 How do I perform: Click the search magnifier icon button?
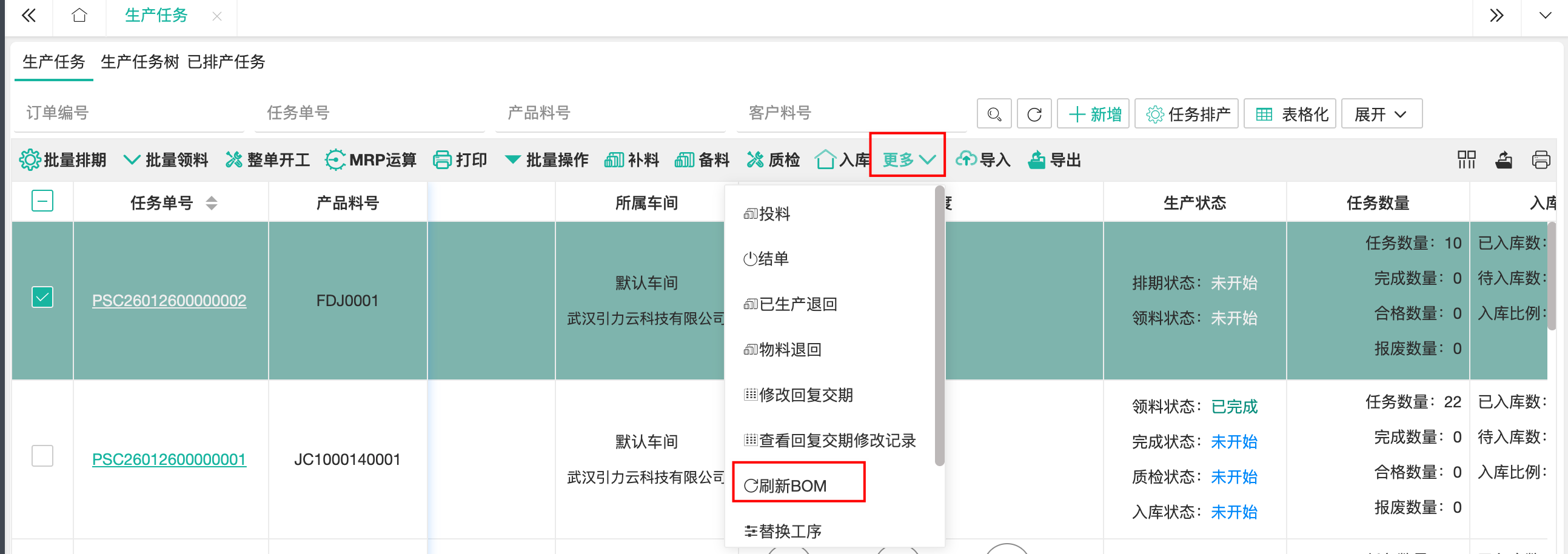click(x=993, y=114)
